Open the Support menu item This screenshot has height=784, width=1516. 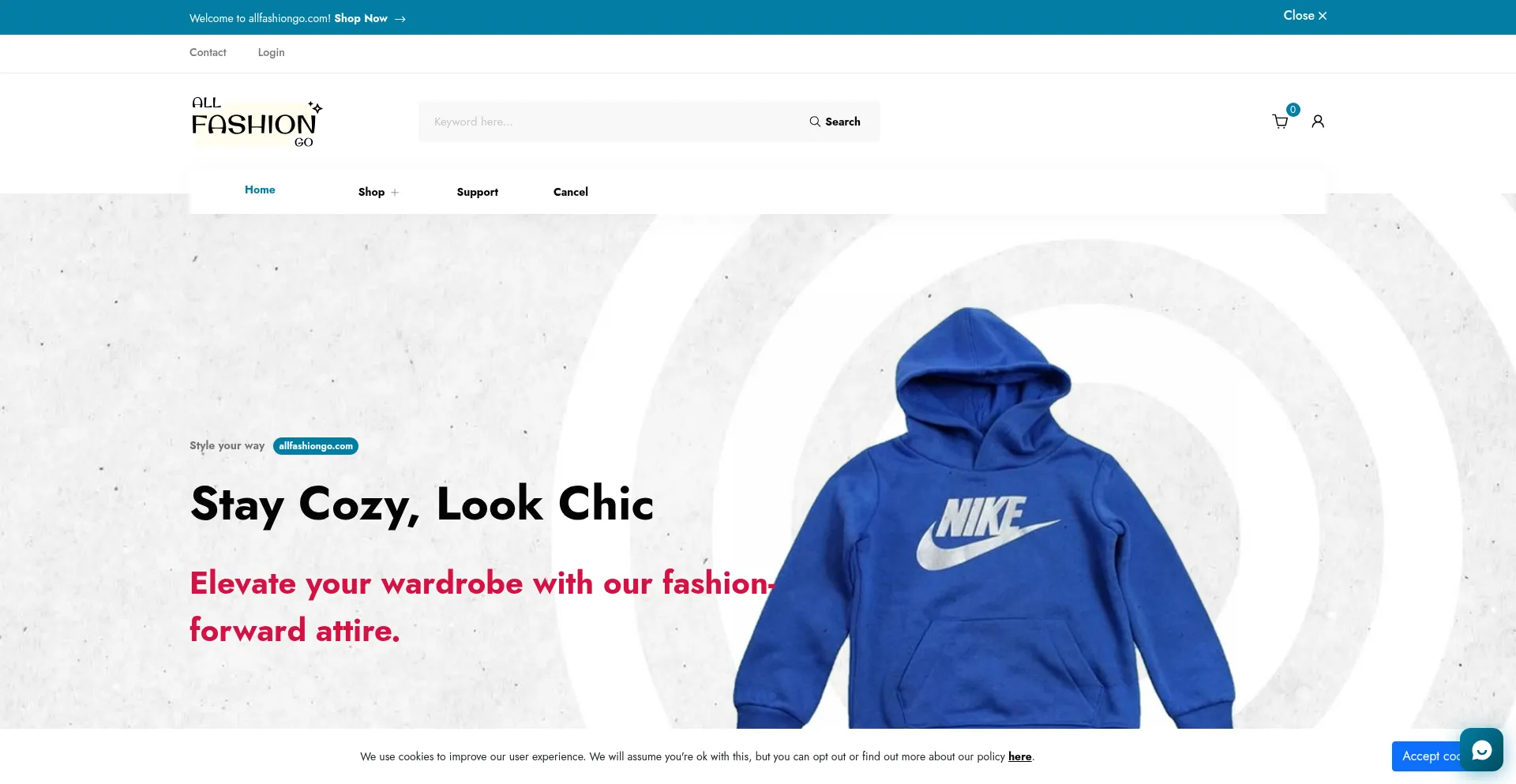click(x=478, y=192)
